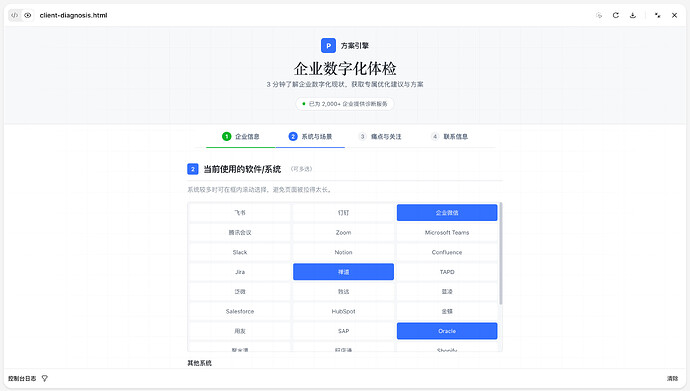
Task: Click the 其他系统 label
Action: (199, 363)
